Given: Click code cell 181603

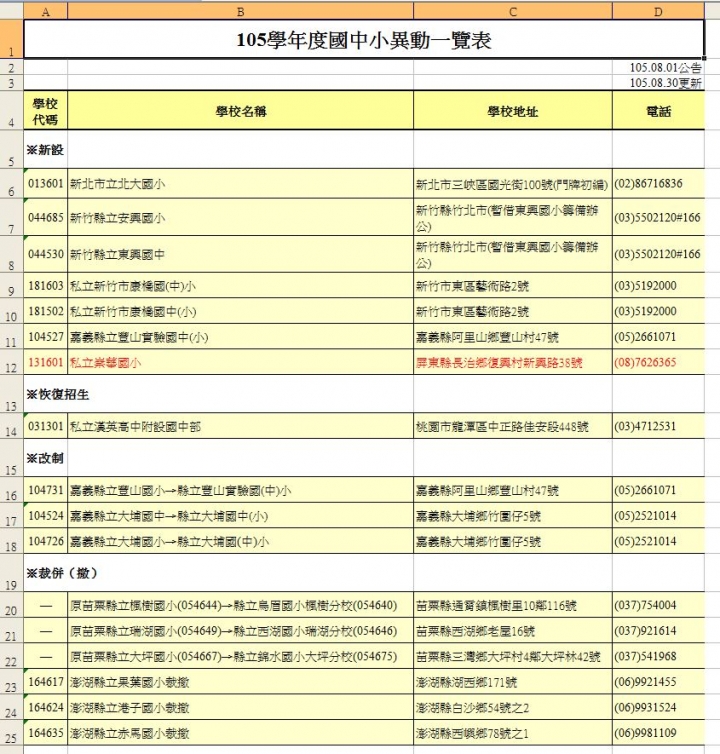Looking at the screenshot, I should (46, 286).
